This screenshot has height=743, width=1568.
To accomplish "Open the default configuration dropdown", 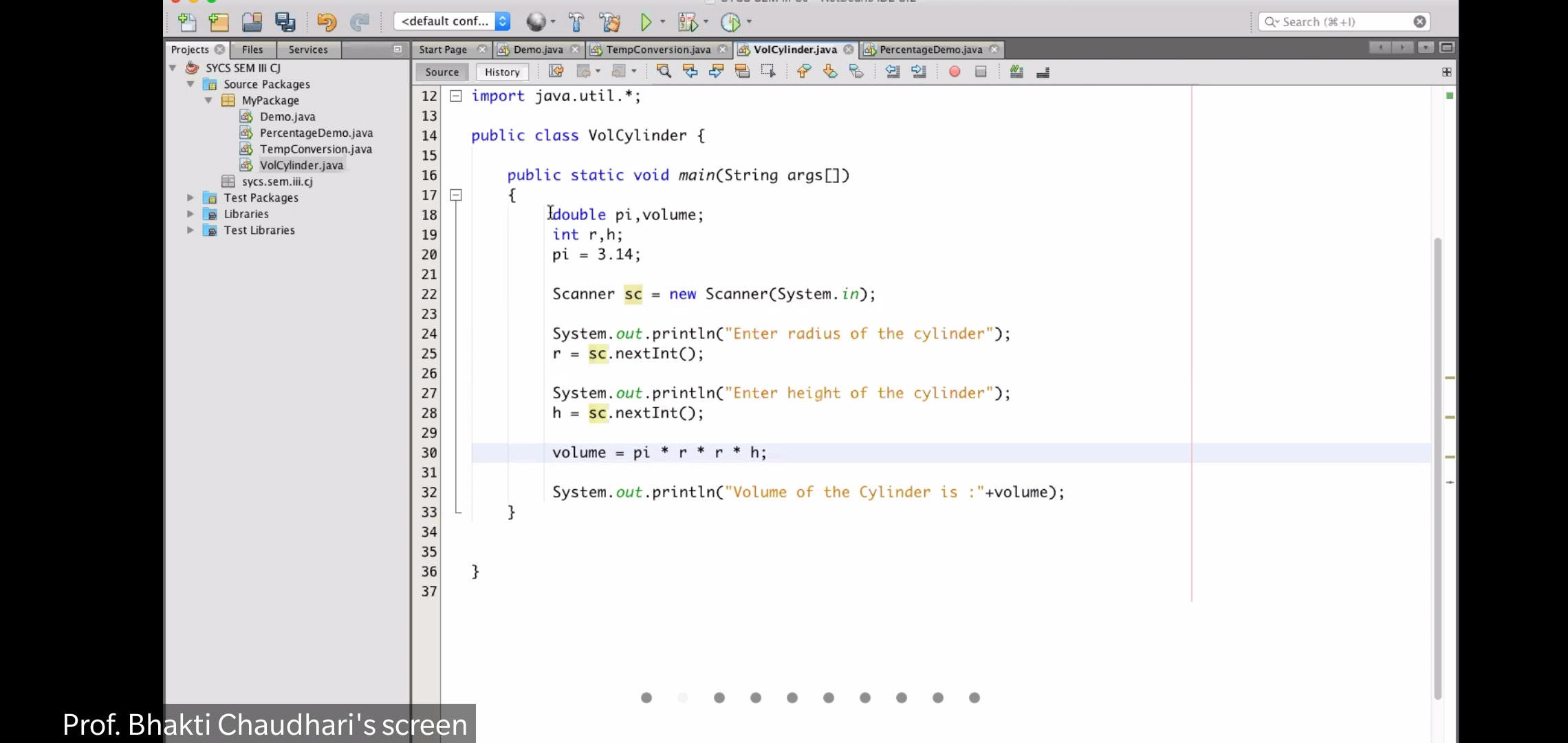I will click(455, 21).
